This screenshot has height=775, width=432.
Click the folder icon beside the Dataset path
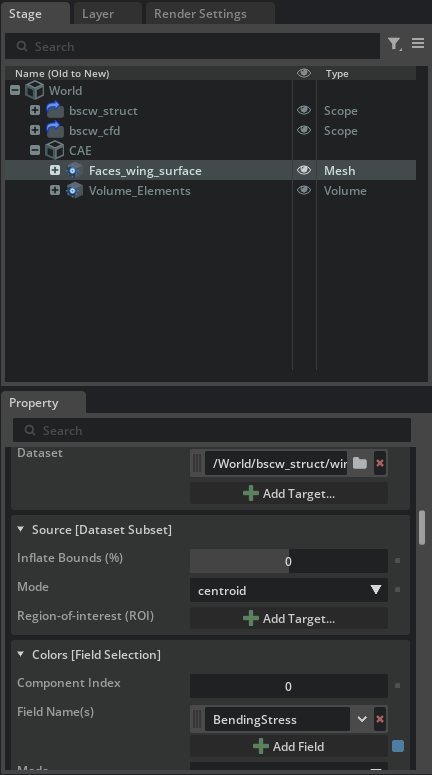(x=360, y=463)
